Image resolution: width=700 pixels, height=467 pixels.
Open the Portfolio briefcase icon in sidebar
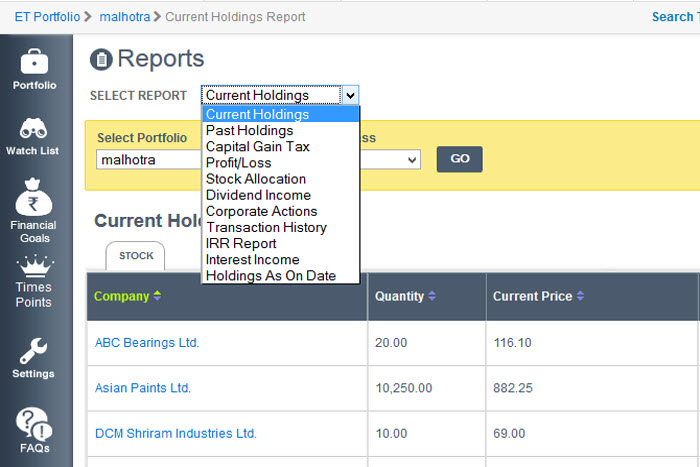coord(34,62)
